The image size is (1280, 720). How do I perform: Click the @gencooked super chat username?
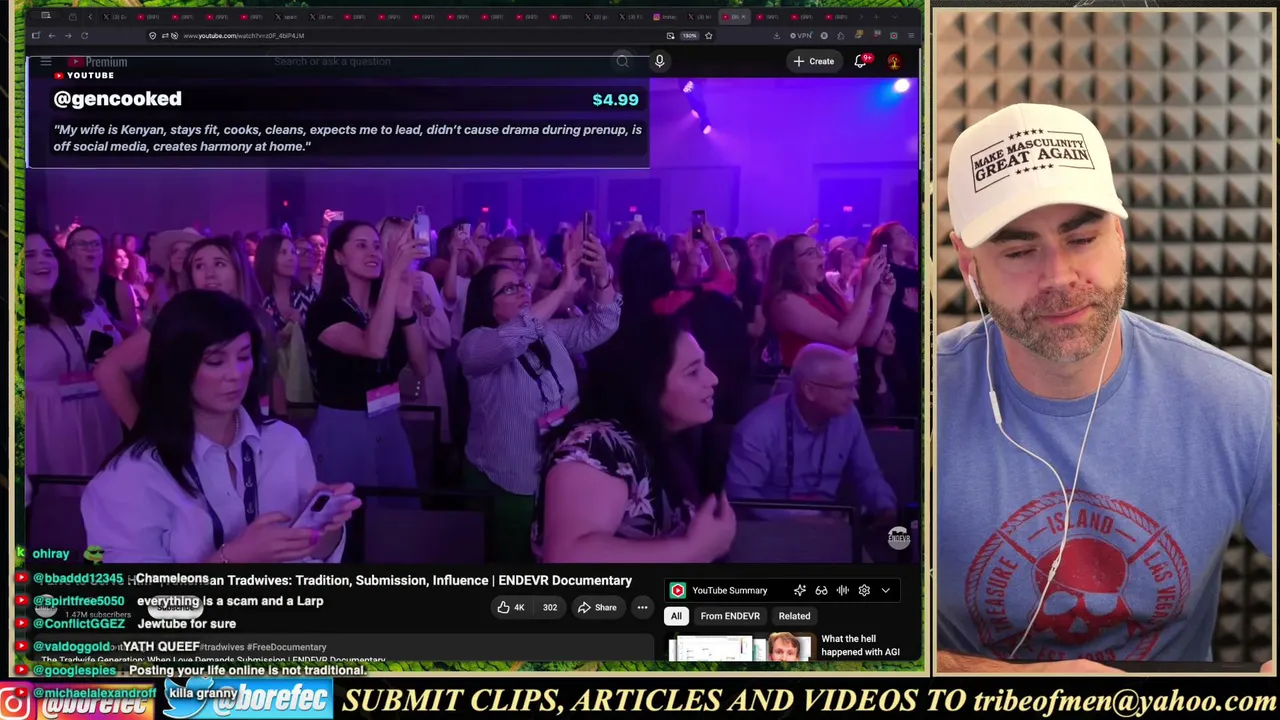point(117,99)
